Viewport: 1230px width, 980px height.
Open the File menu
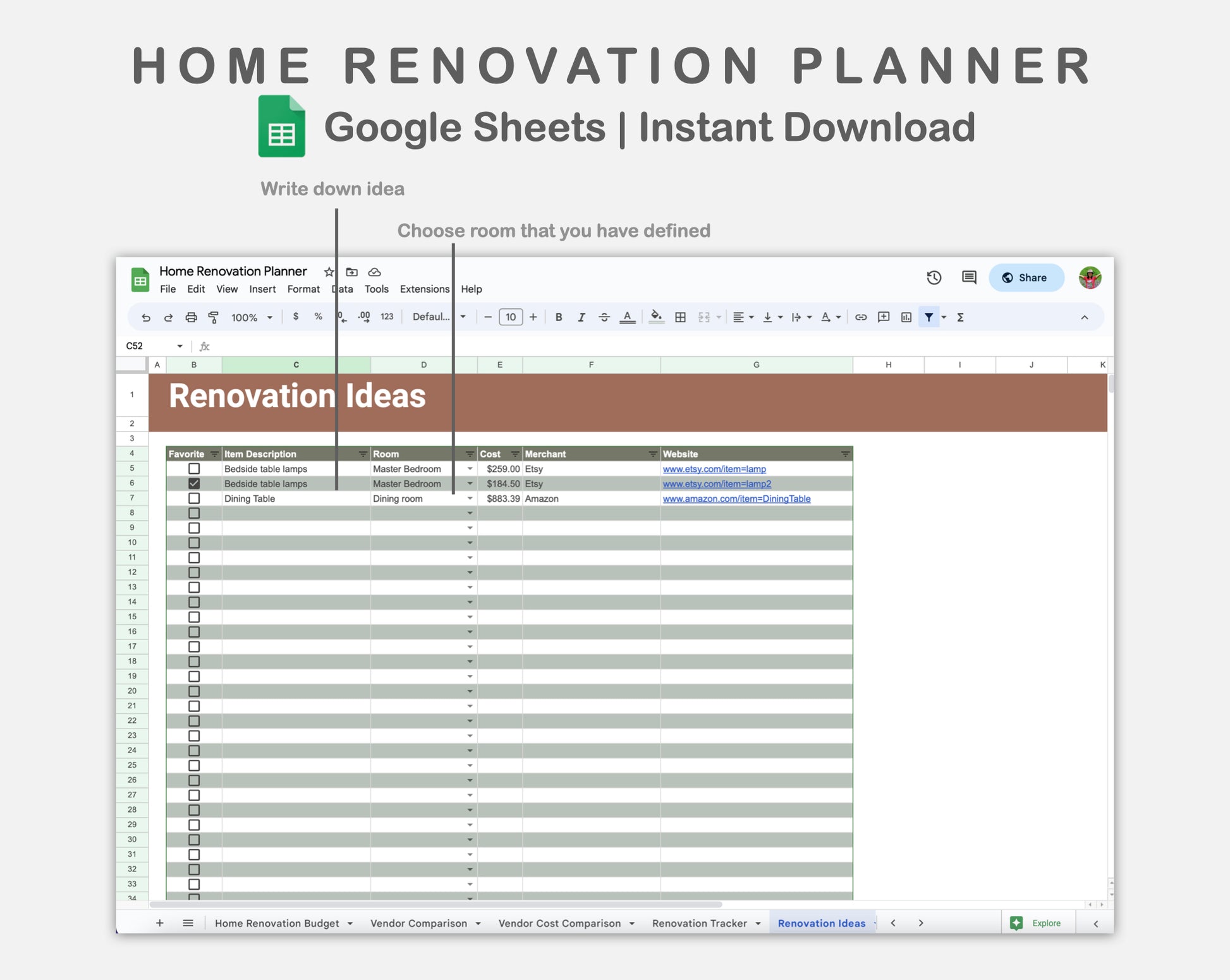168,289
